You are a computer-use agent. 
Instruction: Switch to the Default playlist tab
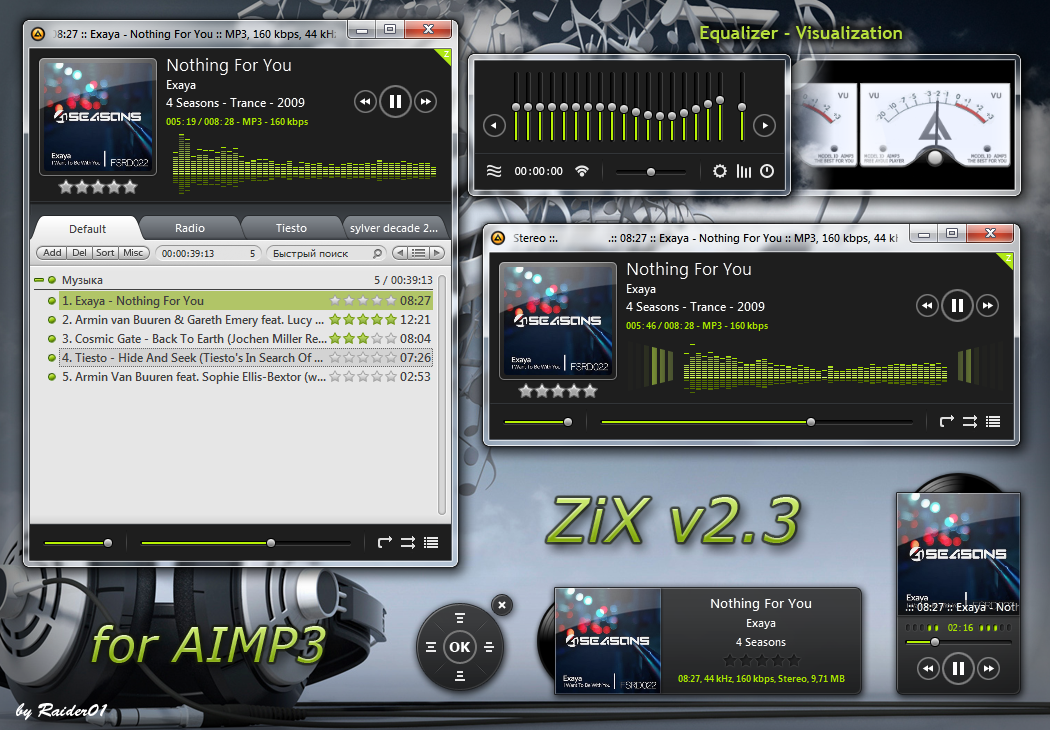tap(87, 228)
